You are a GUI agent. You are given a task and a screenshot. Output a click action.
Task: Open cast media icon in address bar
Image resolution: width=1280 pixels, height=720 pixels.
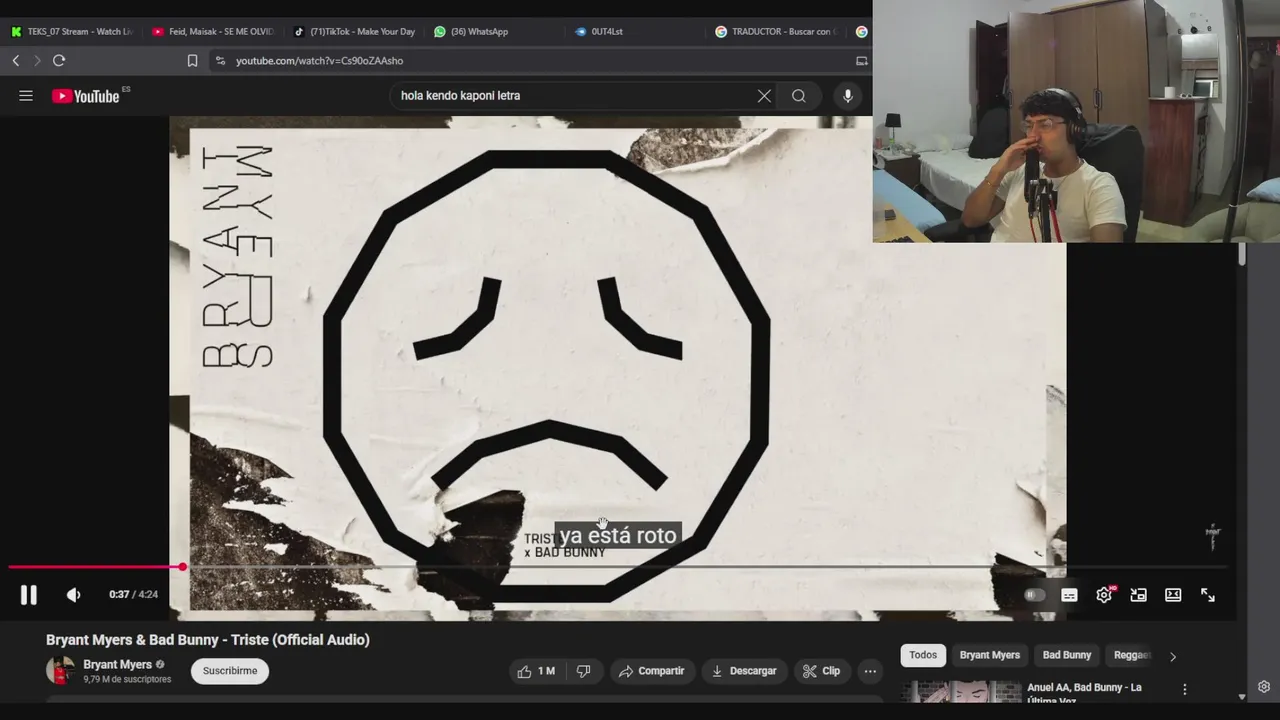click(861, 61)
